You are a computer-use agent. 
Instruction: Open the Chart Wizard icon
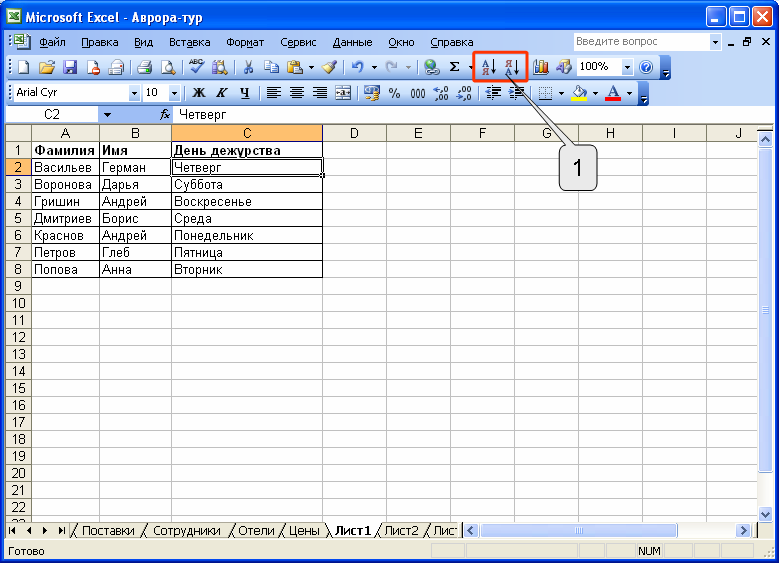[541, 67]
